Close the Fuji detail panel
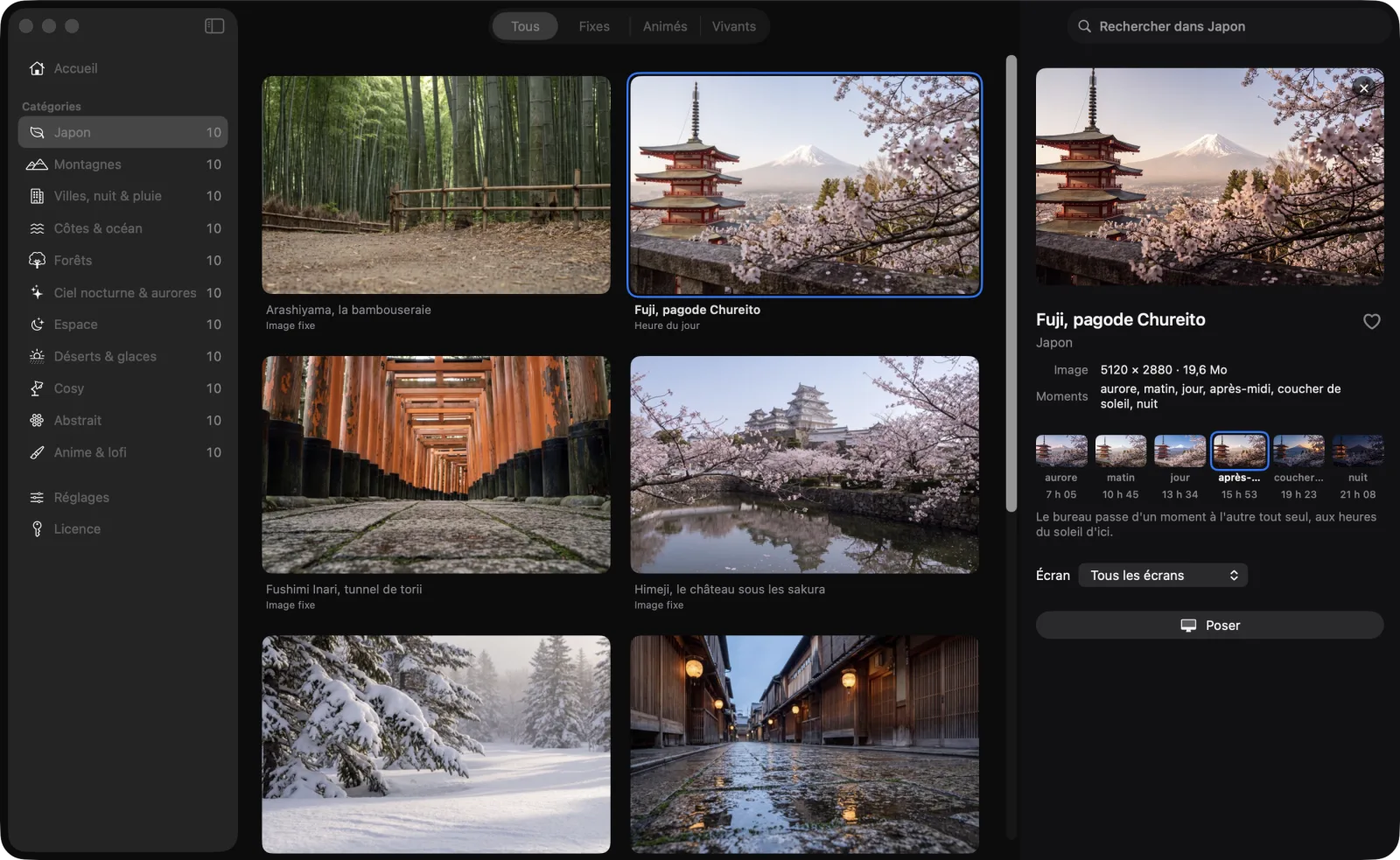This screenshot has width=1400, height=860. 1363,88
